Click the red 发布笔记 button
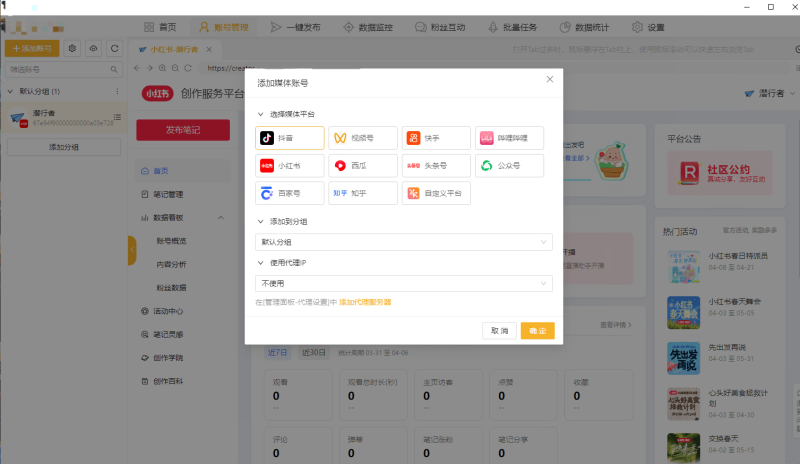Screen dimensions: 800x464 [x=183, y=130]
